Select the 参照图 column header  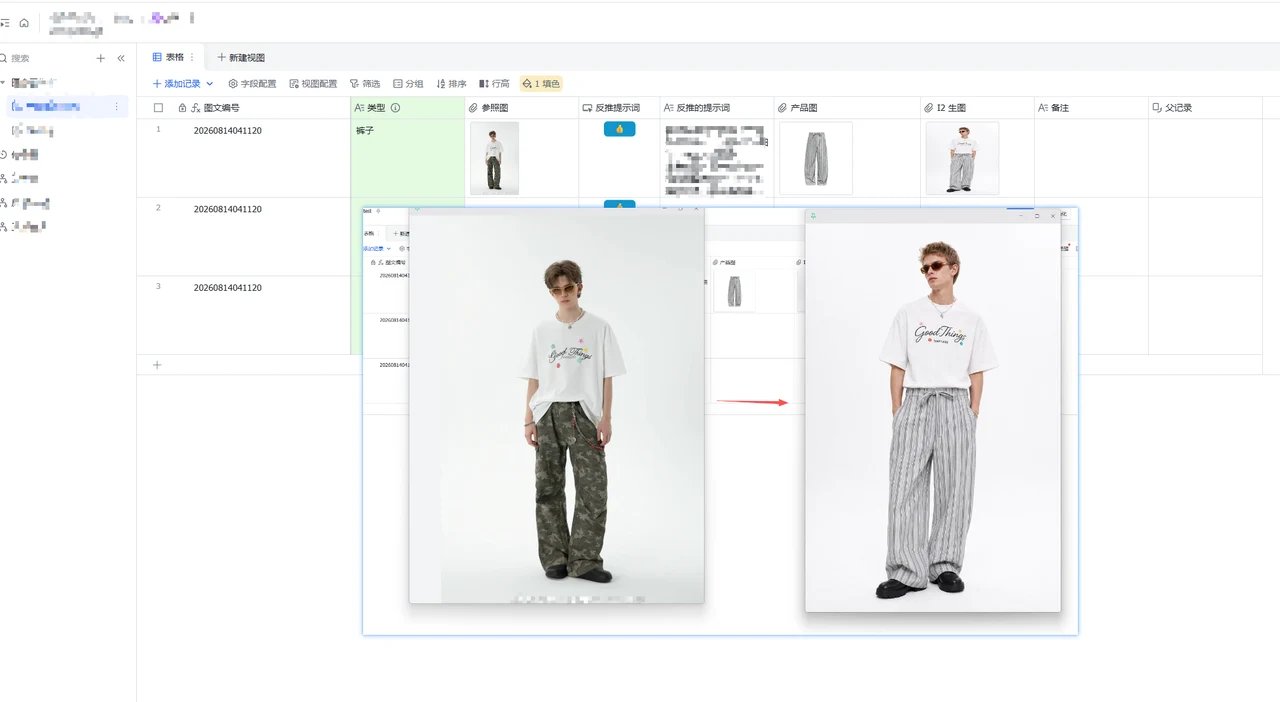(521, 108)
